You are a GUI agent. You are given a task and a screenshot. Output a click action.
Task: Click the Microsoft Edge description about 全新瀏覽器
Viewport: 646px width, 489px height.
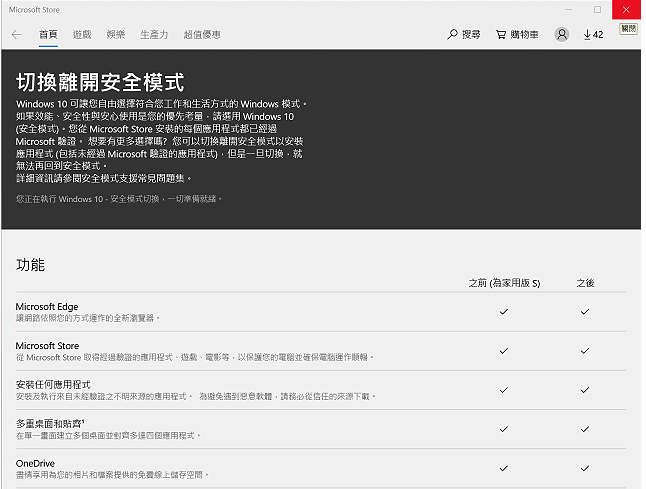88,318
